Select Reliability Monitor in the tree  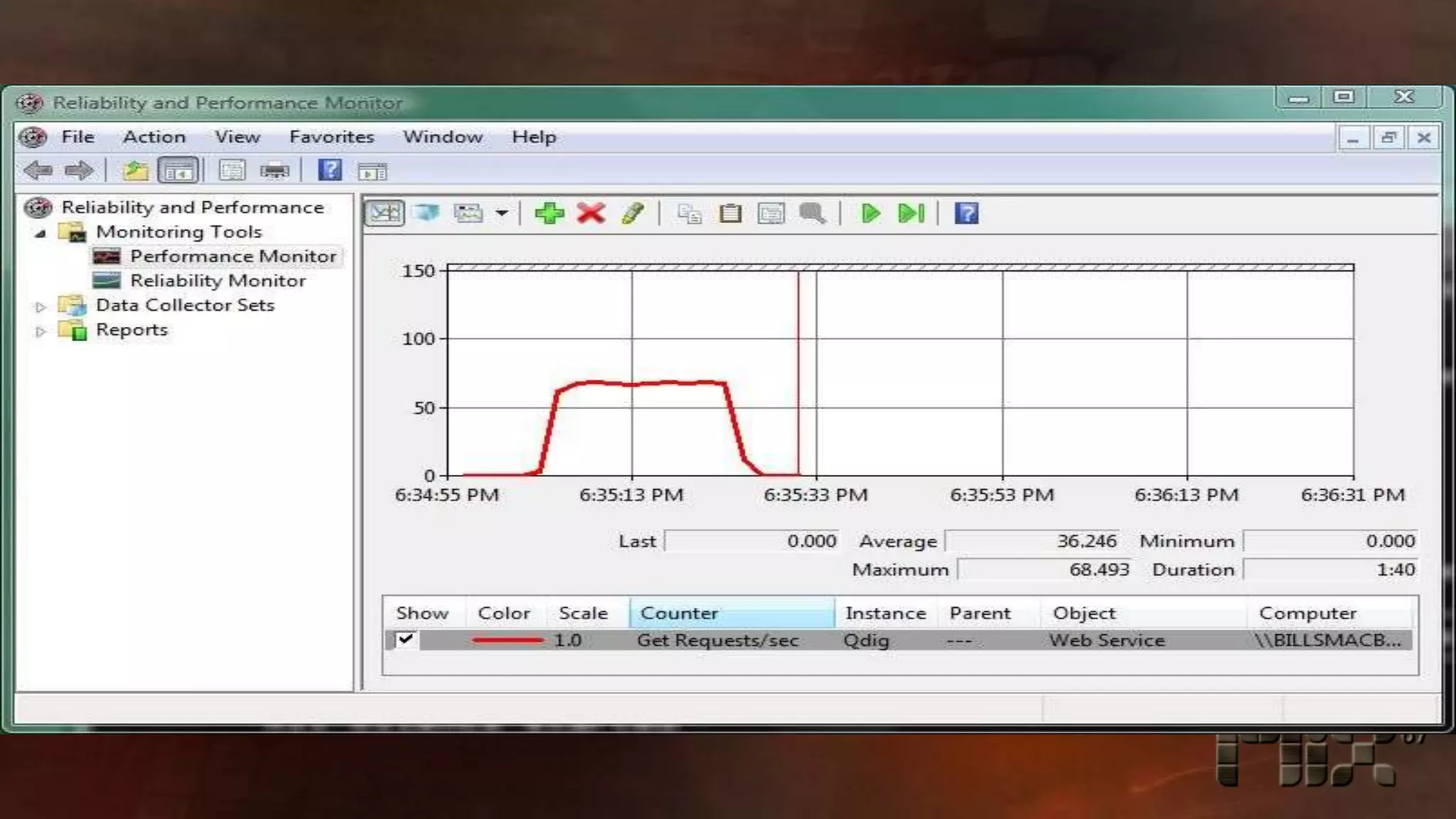pyautogui.click(x=218, y=281)
